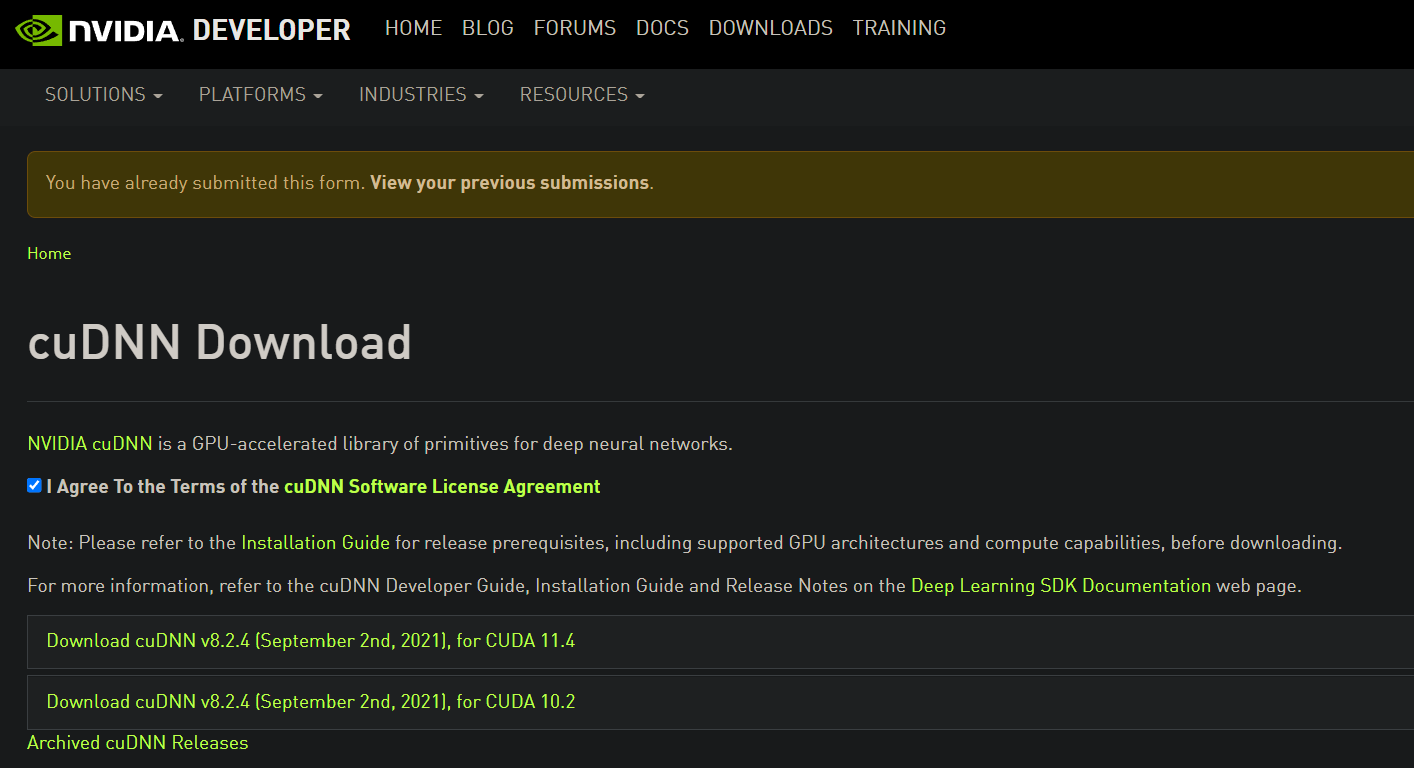1414x768 pixels.
Task: Open the NVIDIA cuDNN link
Action: (x=90, y=444)
